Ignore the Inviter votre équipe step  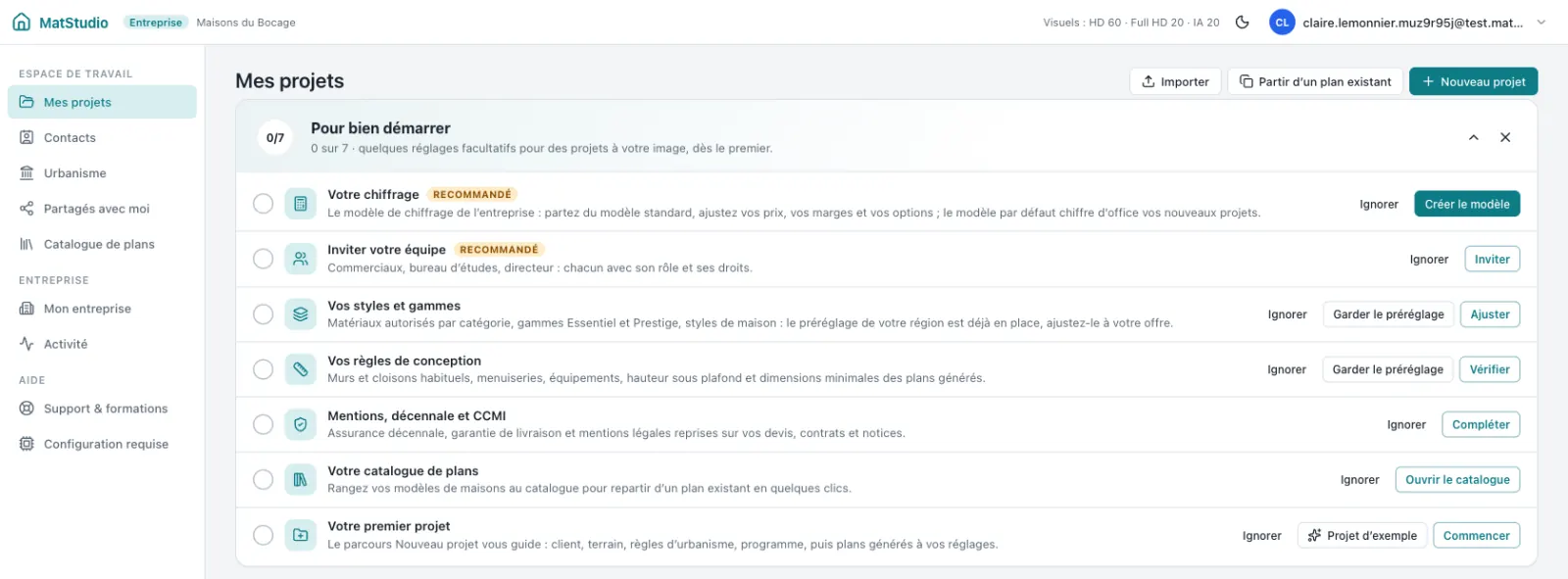1429,259
